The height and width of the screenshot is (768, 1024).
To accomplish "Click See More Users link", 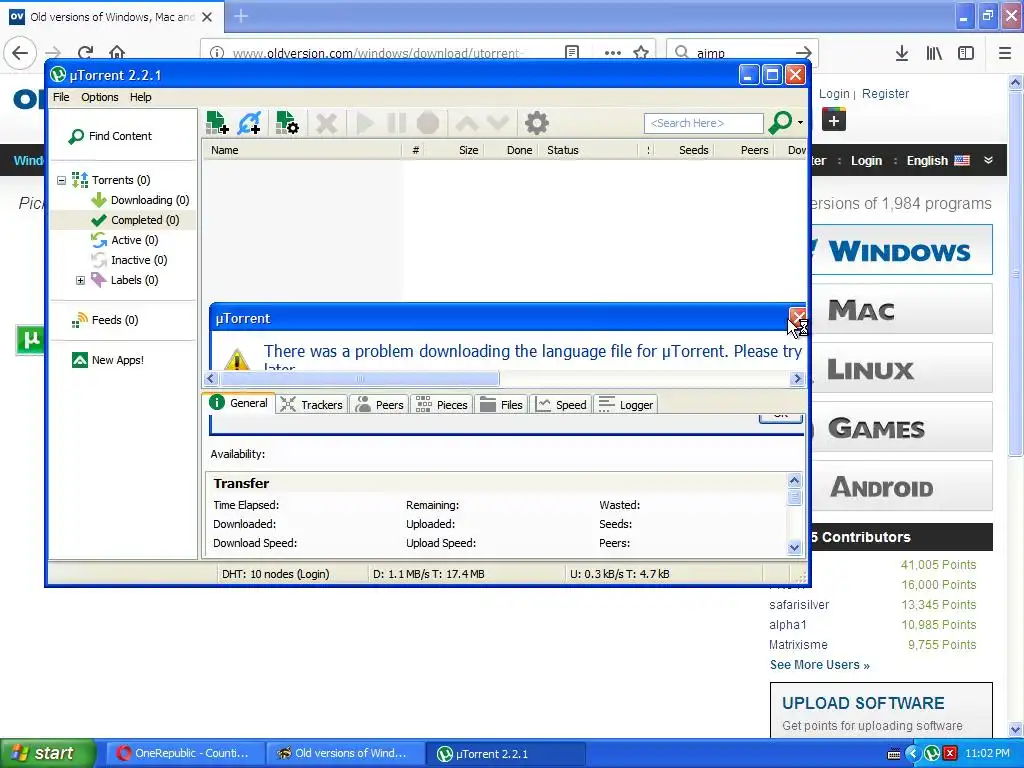I will (x=820, y=665).
